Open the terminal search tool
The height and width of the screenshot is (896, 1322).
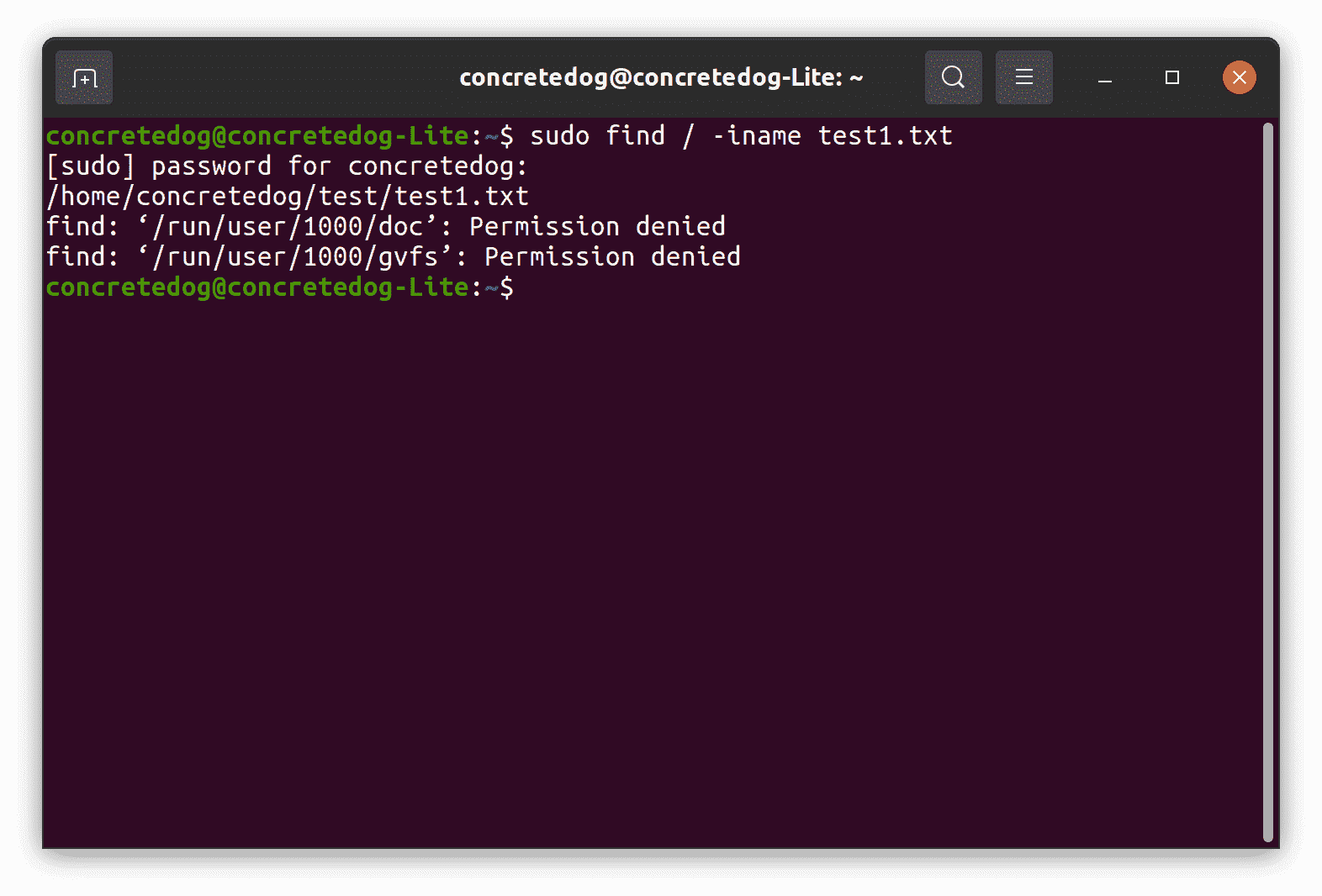[953, 77]
